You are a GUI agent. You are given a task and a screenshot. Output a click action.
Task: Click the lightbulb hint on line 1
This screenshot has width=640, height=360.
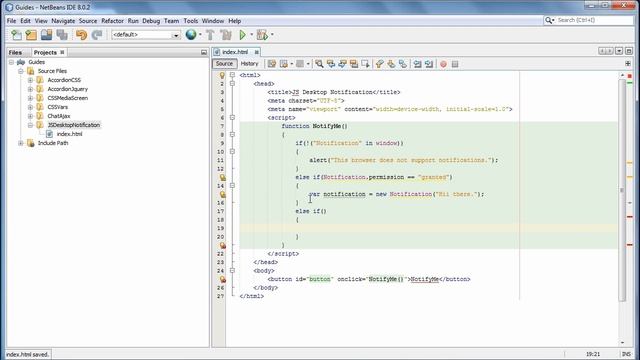pos(222,75)
